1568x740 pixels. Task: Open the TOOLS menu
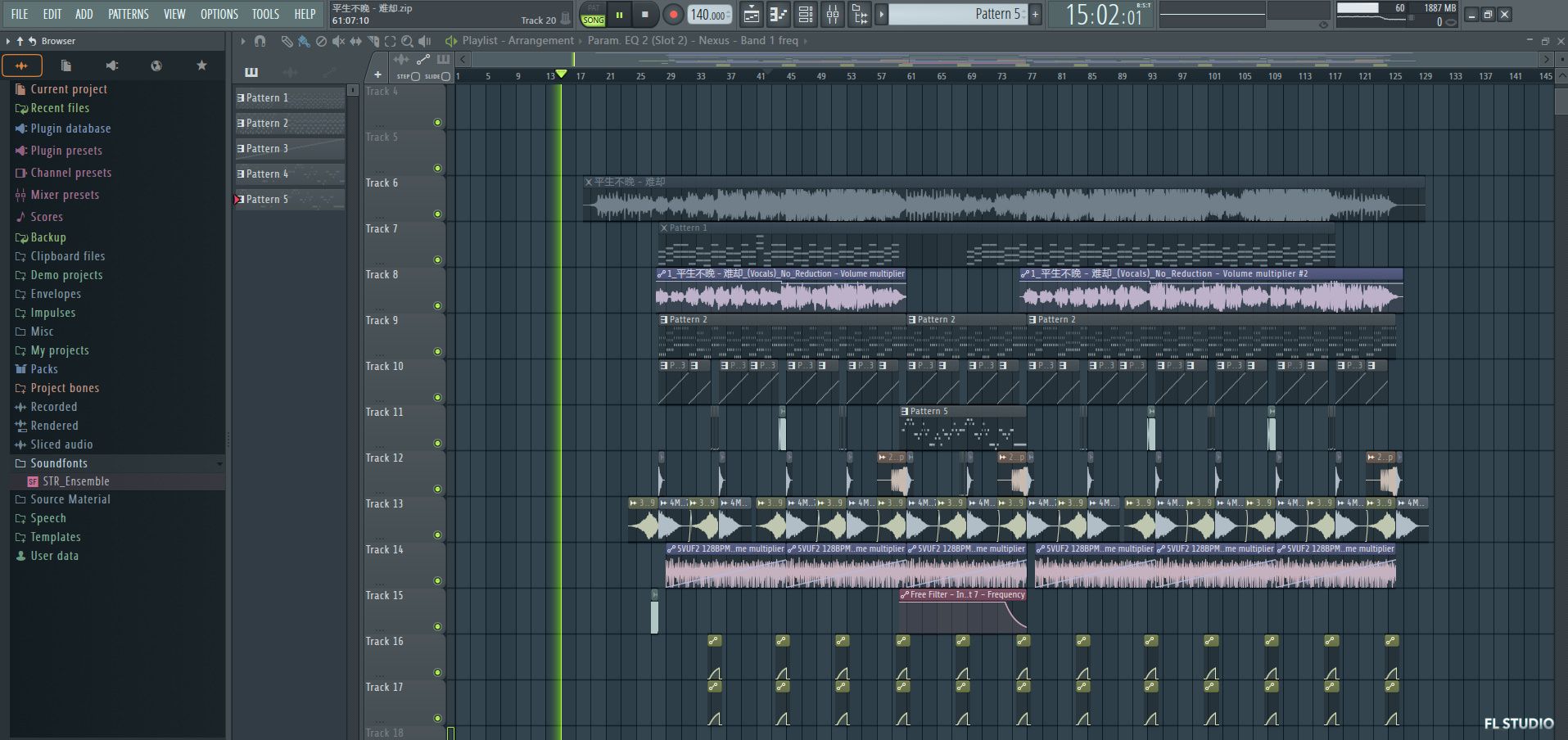click(x=265, y=14)
